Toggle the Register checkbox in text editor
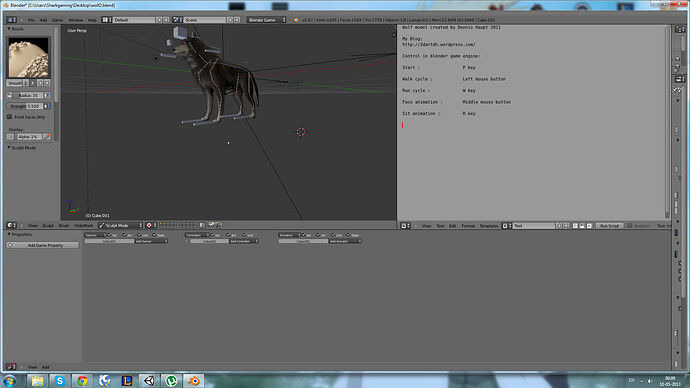The height and width of the screenshot is (388, 690). pos(630,226)
